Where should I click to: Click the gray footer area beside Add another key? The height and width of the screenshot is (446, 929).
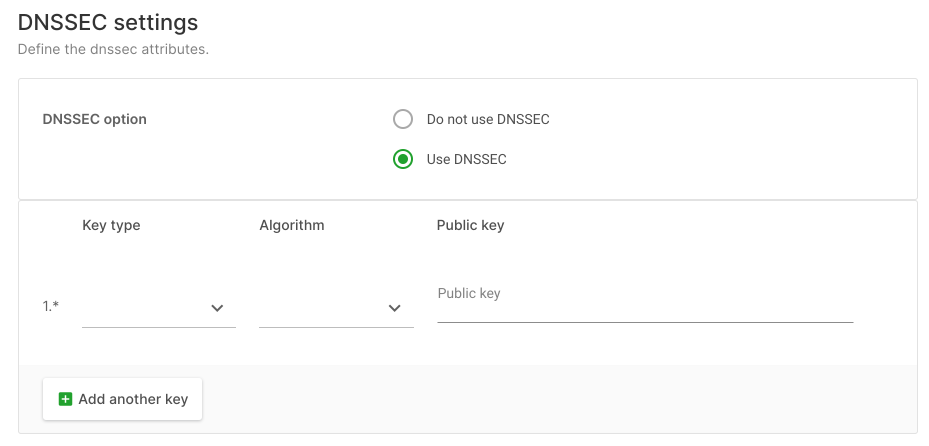tap(557, 399)
